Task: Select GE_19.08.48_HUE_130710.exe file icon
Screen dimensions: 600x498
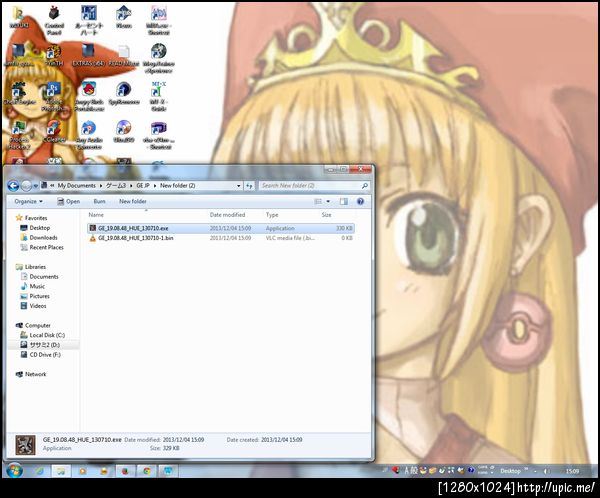Action: [93, 228]
